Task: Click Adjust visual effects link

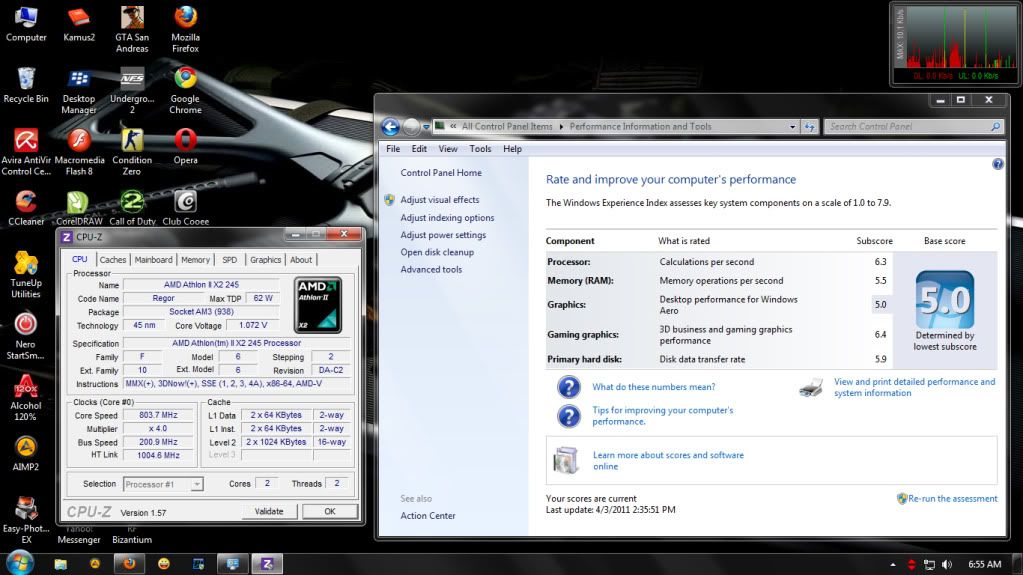Action: click(x=440, y=200)
